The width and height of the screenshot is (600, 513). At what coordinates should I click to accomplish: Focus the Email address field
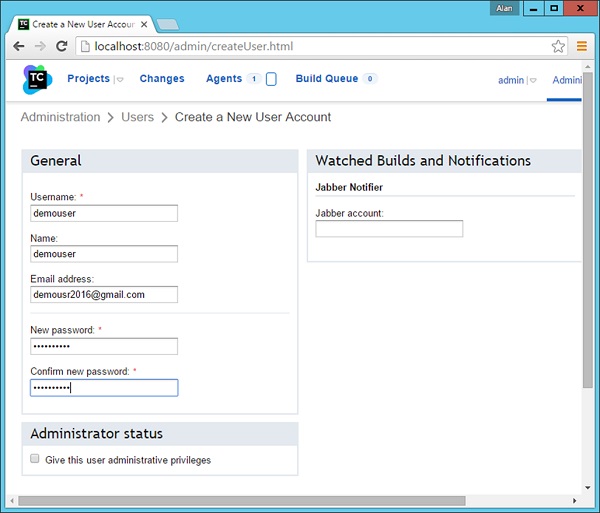point(104,295)
